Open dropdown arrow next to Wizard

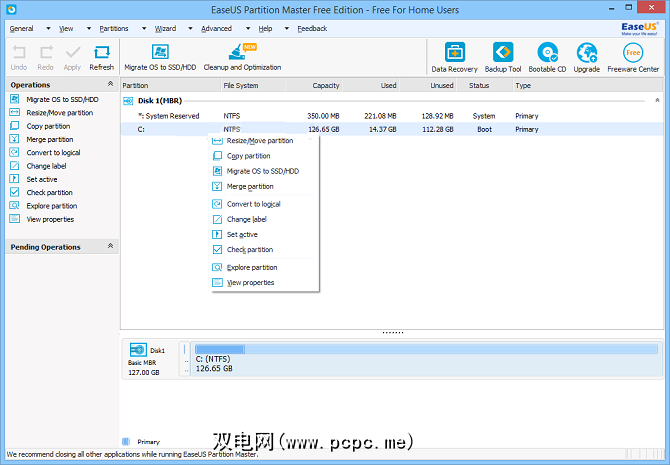191,29
